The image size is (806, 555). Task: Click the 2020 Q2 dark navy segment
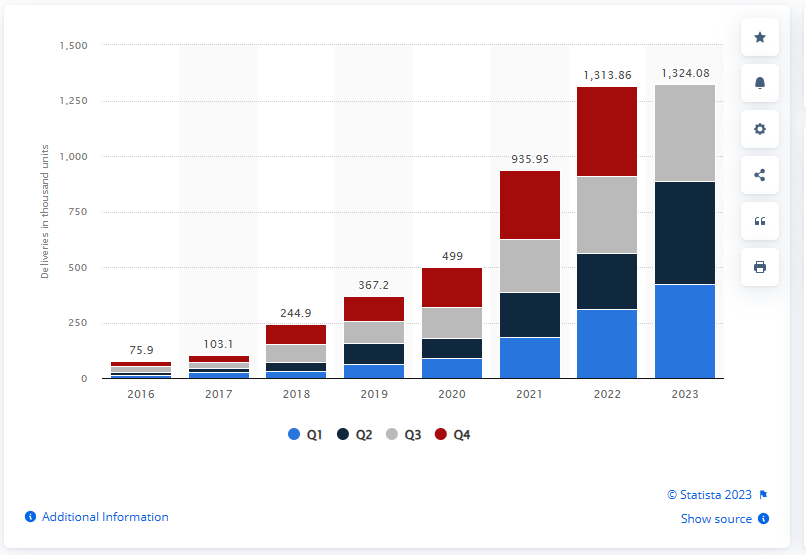click(x=452, y=348)
